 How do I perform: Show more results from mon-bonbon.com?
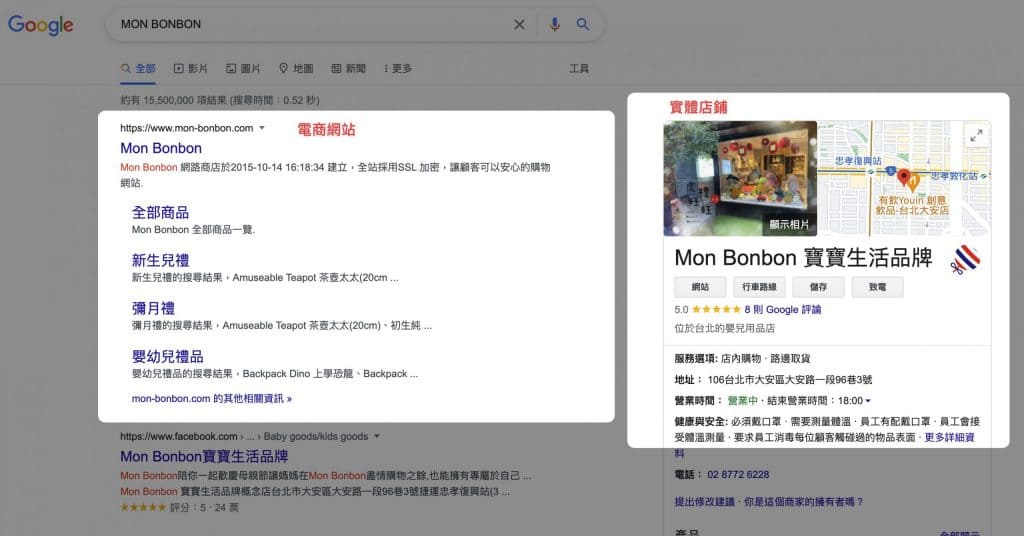212,398
